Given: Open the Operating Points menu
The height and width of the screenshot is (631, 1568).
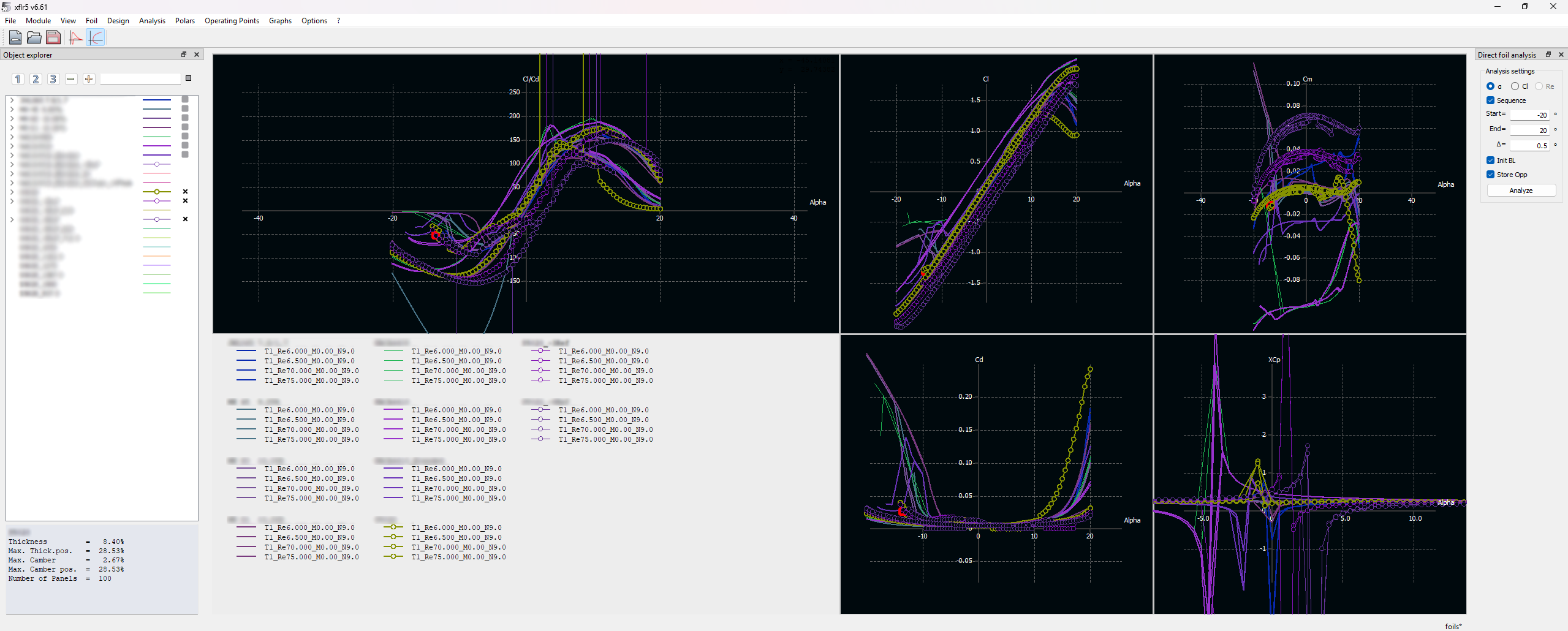Looking at the screenshot, I should pos(232,21).
